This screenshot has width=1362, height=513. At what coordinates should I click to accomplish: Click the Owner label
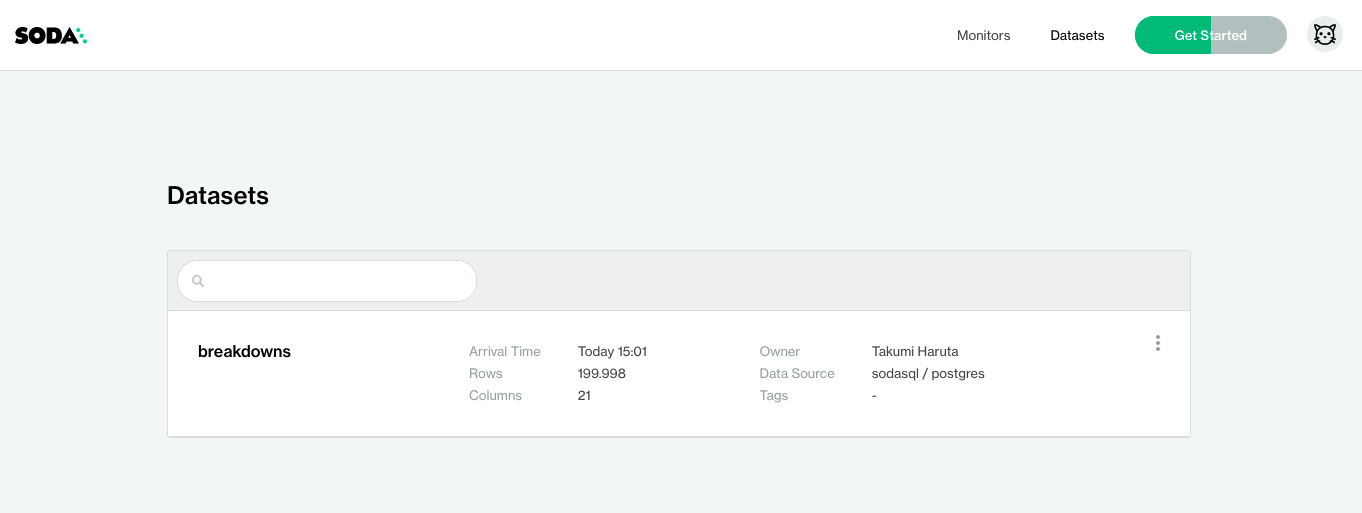pos(779,352)
